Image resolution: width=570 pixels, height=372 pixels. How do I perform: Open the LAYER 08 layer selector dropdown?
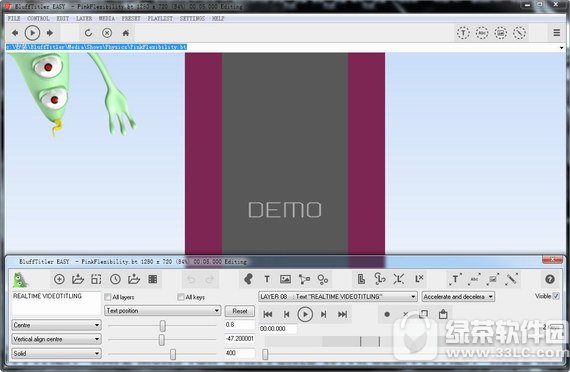point(338,297)
